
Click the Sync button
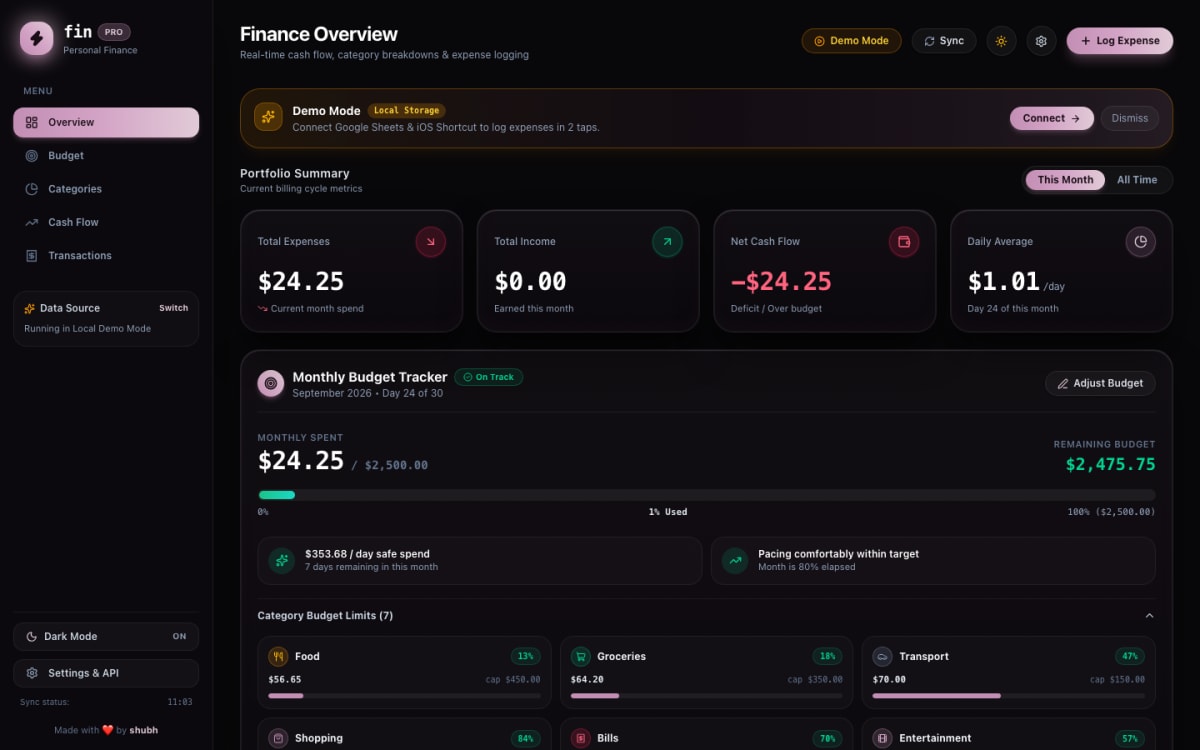point(944,41)
